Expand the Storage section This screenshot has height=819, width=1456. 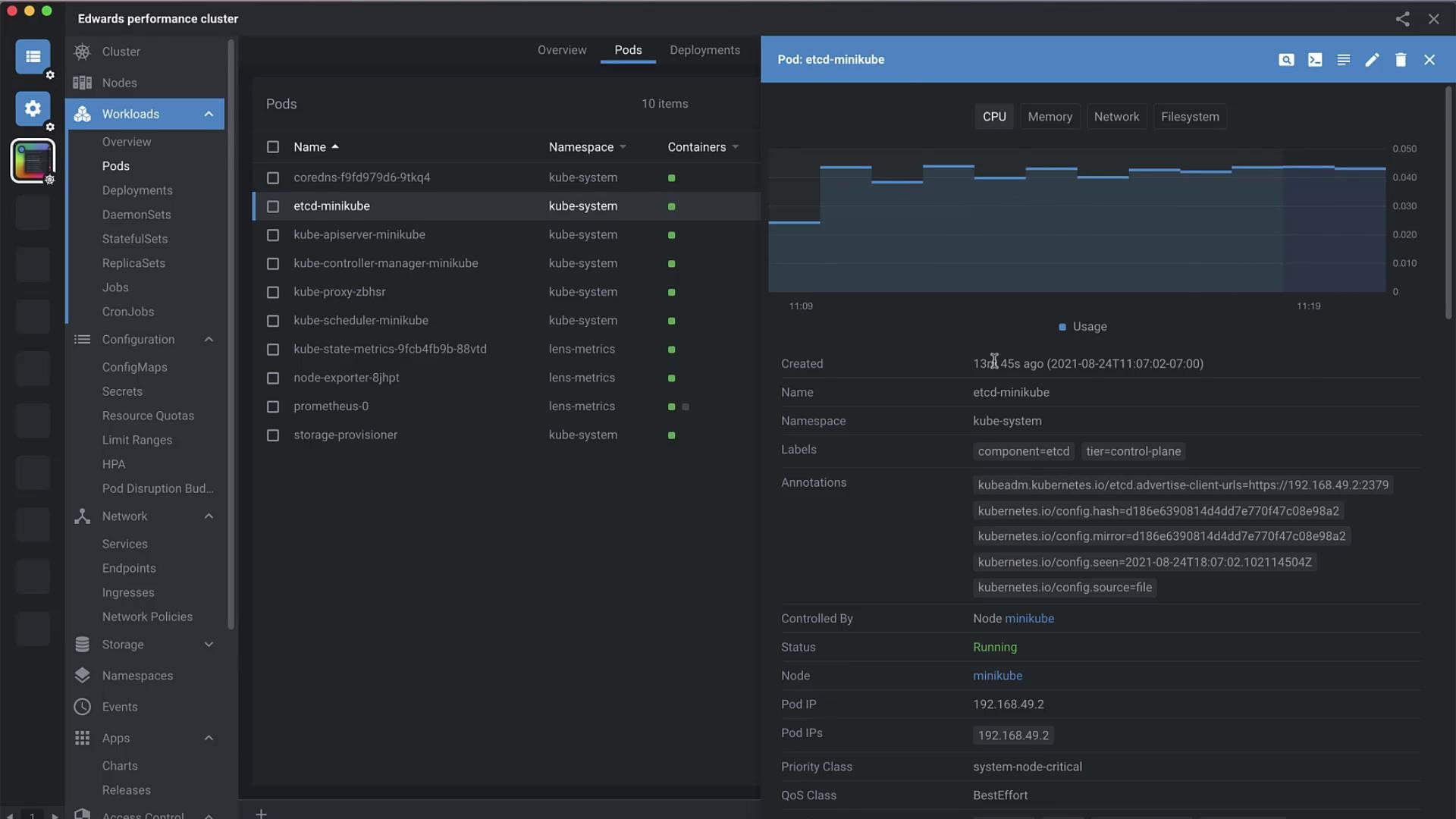(x=209, y=645)
